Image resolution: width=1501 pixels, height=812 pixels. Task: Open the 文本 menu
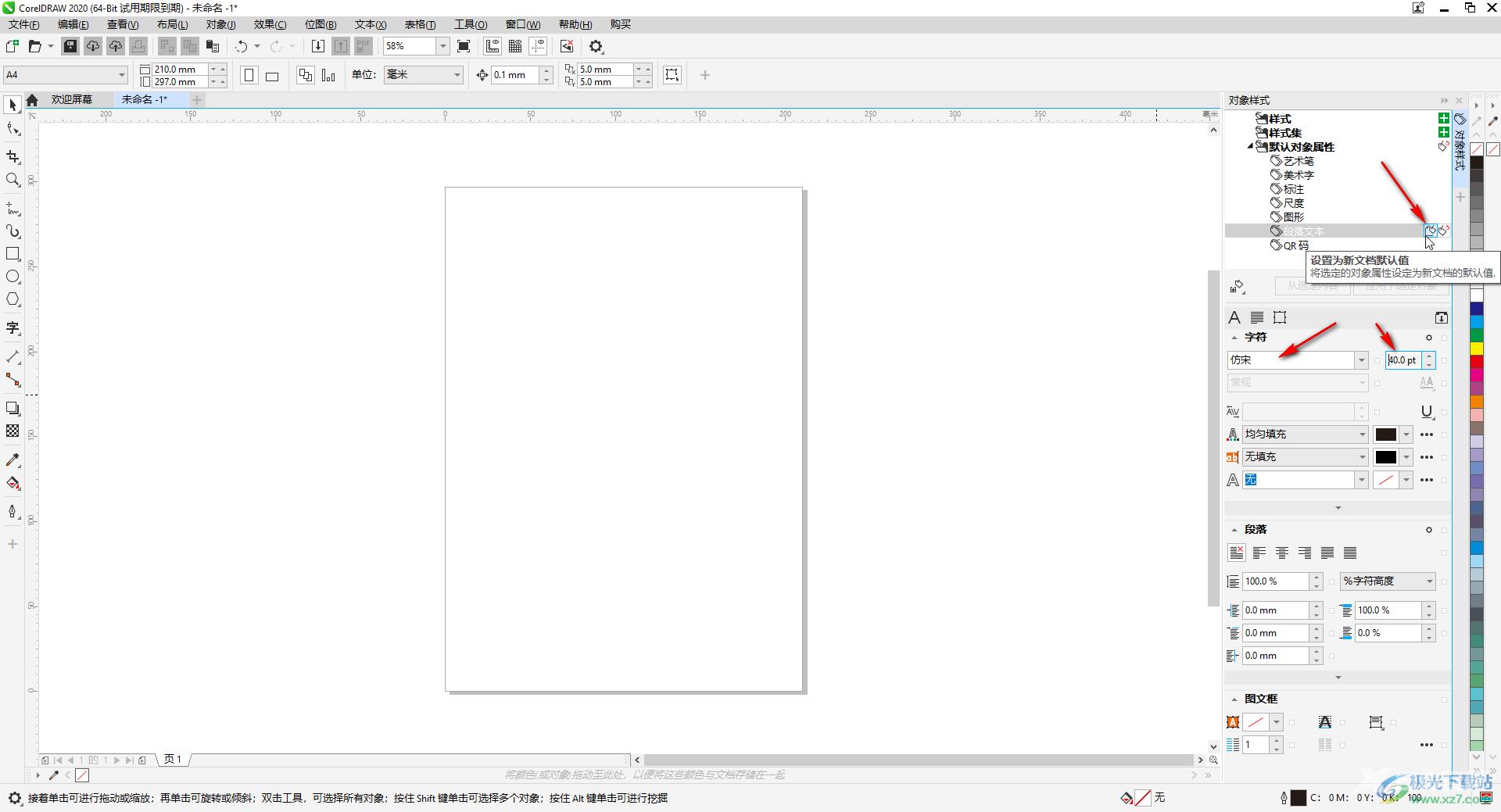371,24
